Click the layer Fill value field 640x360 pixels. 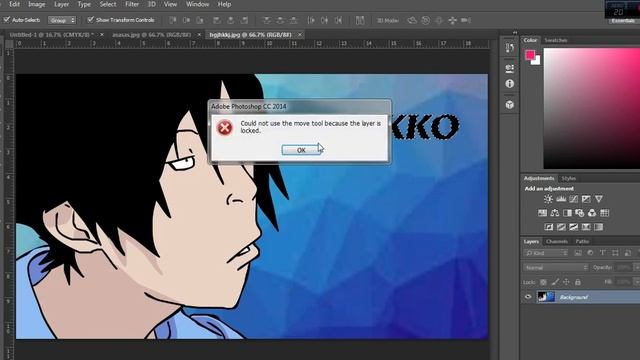624,282
